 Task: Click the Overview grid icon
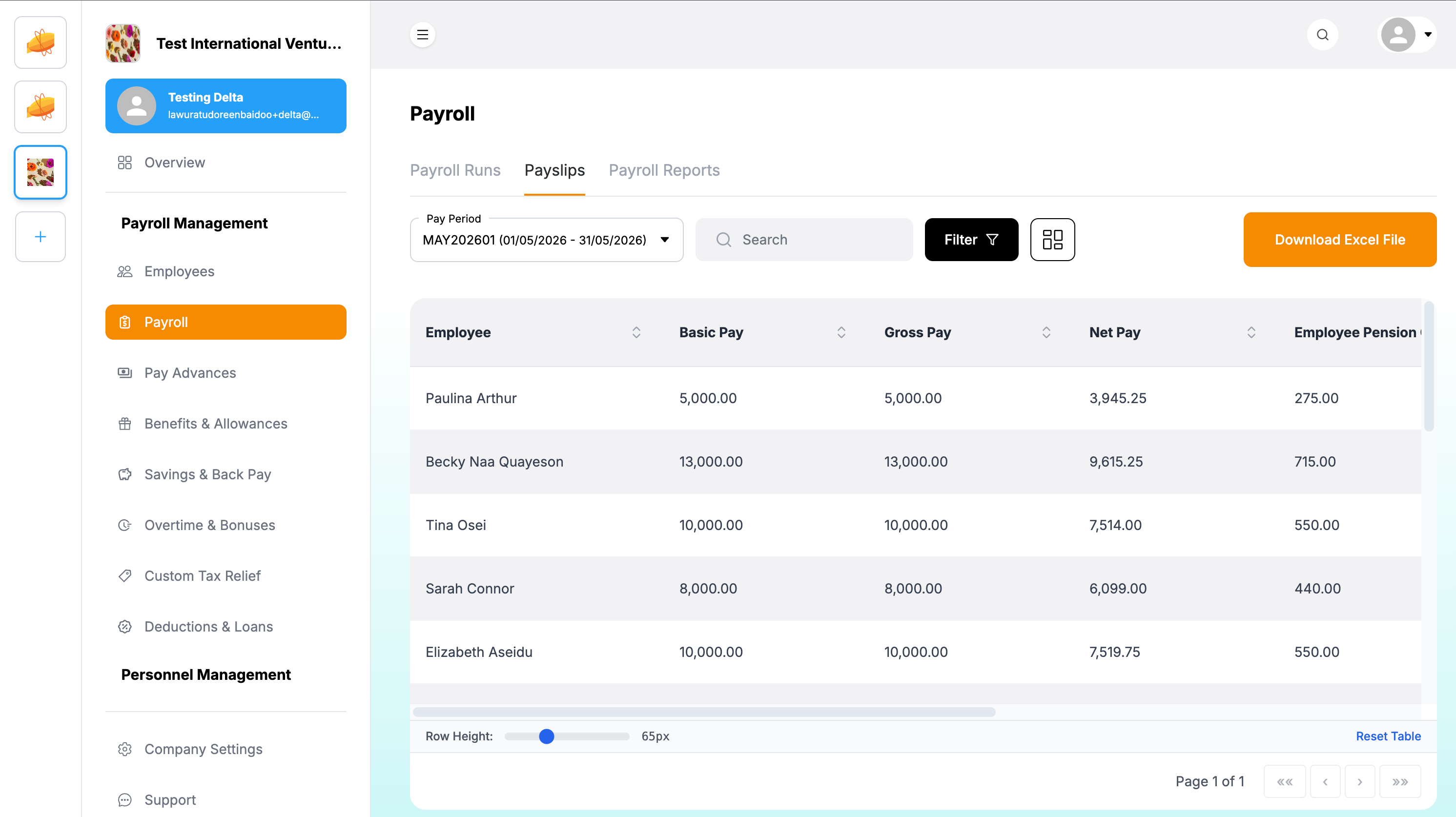click(124, 163)
